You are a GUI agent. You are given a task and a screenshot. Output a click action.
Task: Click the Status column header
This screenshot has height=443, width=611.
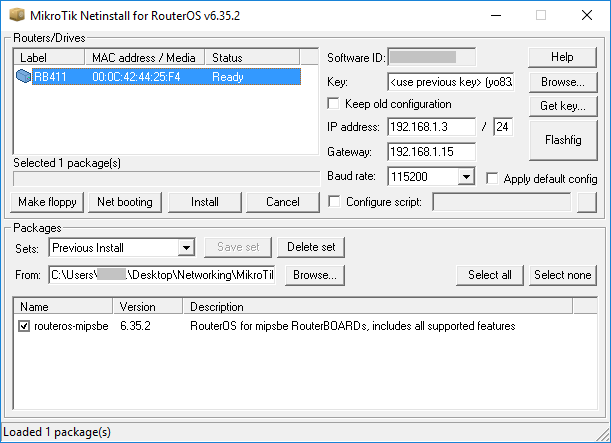(253, 57)
